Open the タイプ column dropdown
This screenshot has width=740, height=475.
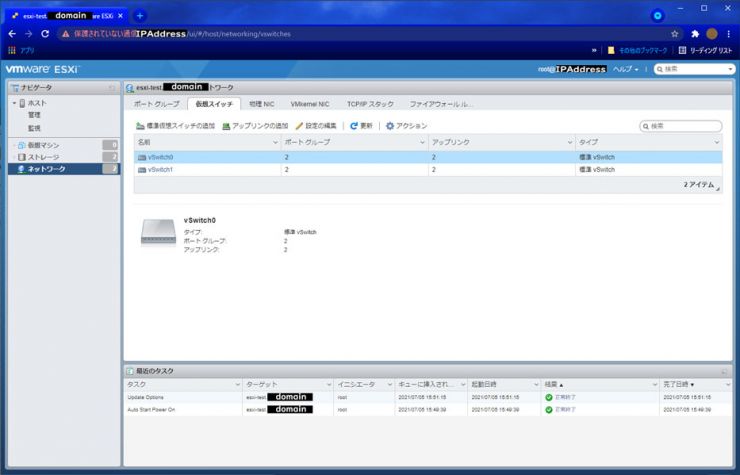[717, 143]
